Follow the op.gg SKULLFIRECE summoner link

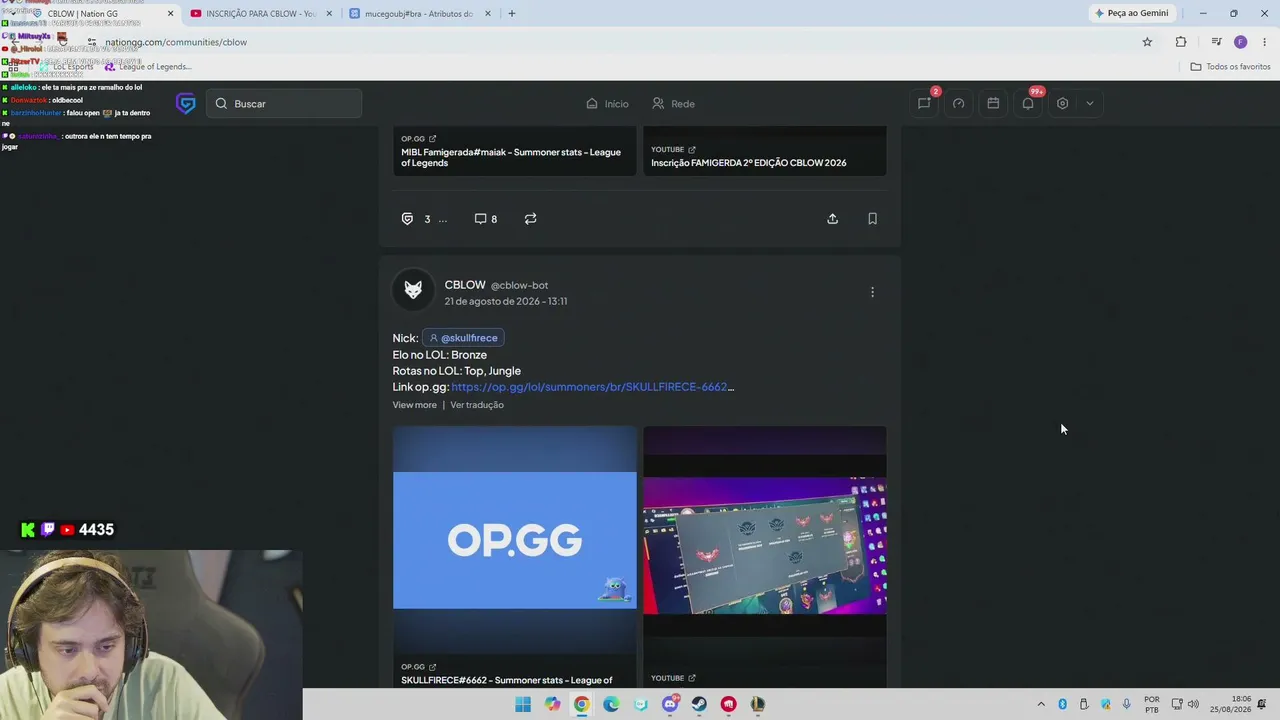point(592,387)
